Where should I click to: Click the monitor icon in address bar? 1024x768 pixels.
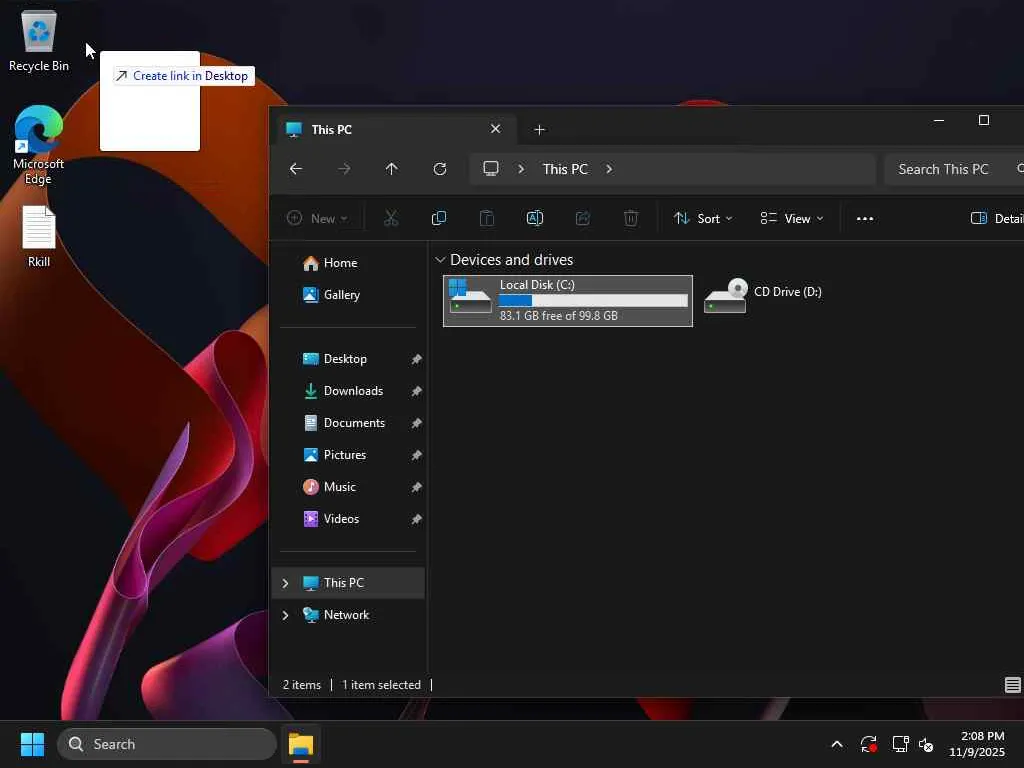pos(491,169)
